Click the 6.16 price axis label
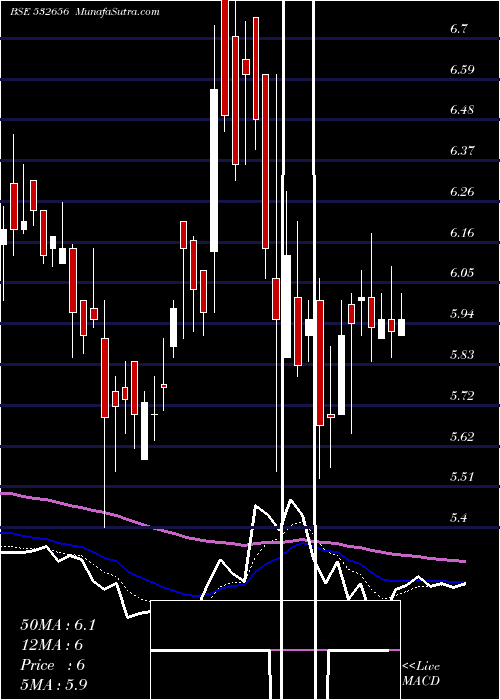 (x=462, y=233)
